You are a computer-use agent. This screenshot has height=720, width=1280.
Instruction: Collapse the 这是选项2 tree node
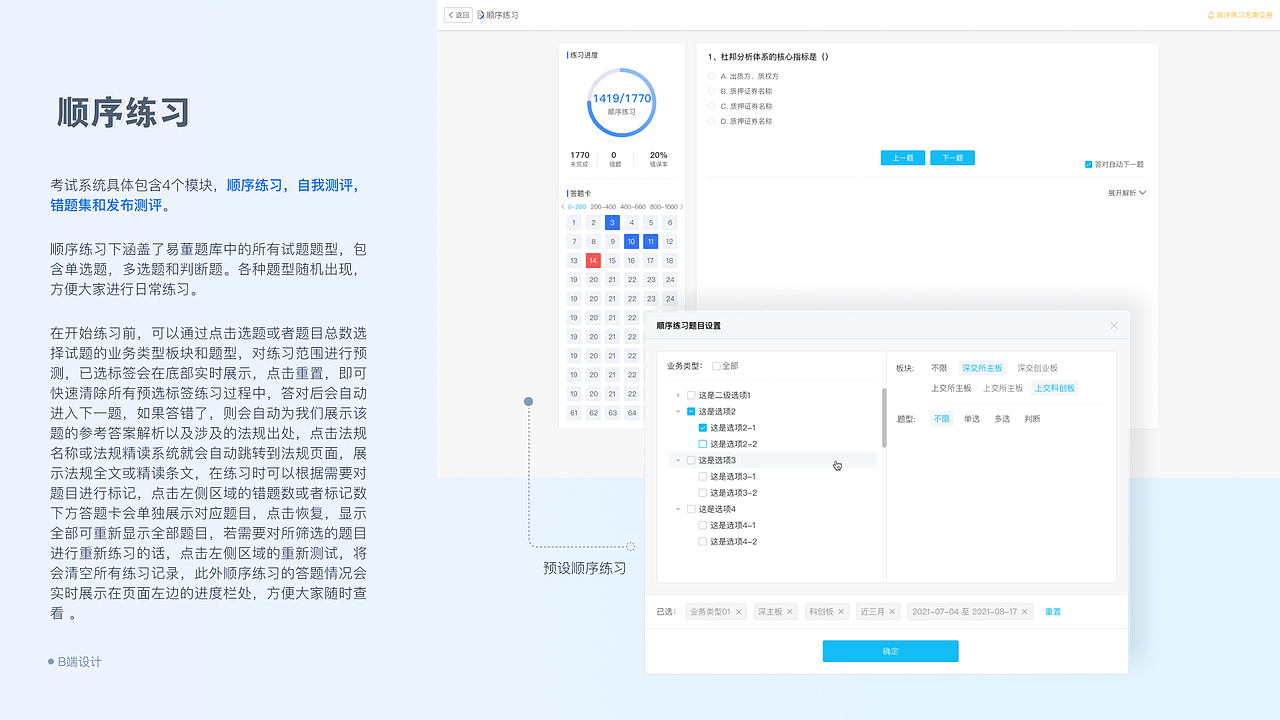(x=677, y=410)
